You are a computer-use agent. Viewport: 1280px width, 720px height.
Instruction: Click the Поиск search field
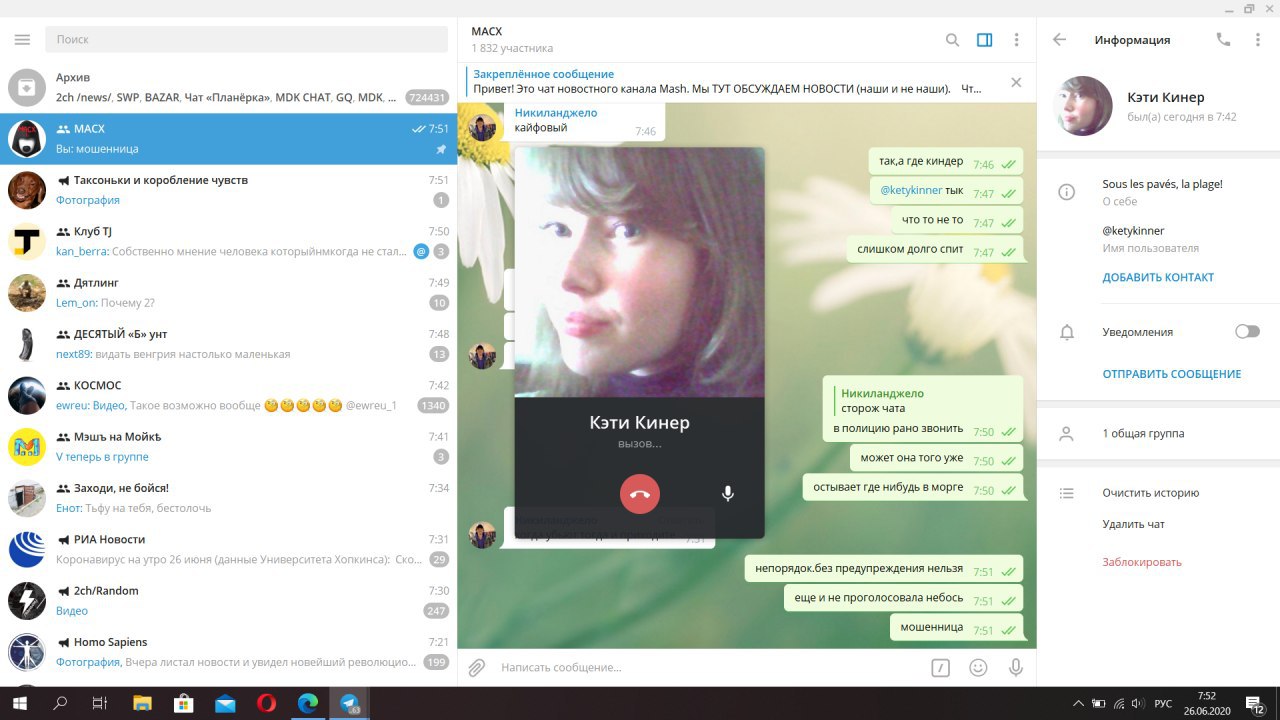[x=246, y=39]
